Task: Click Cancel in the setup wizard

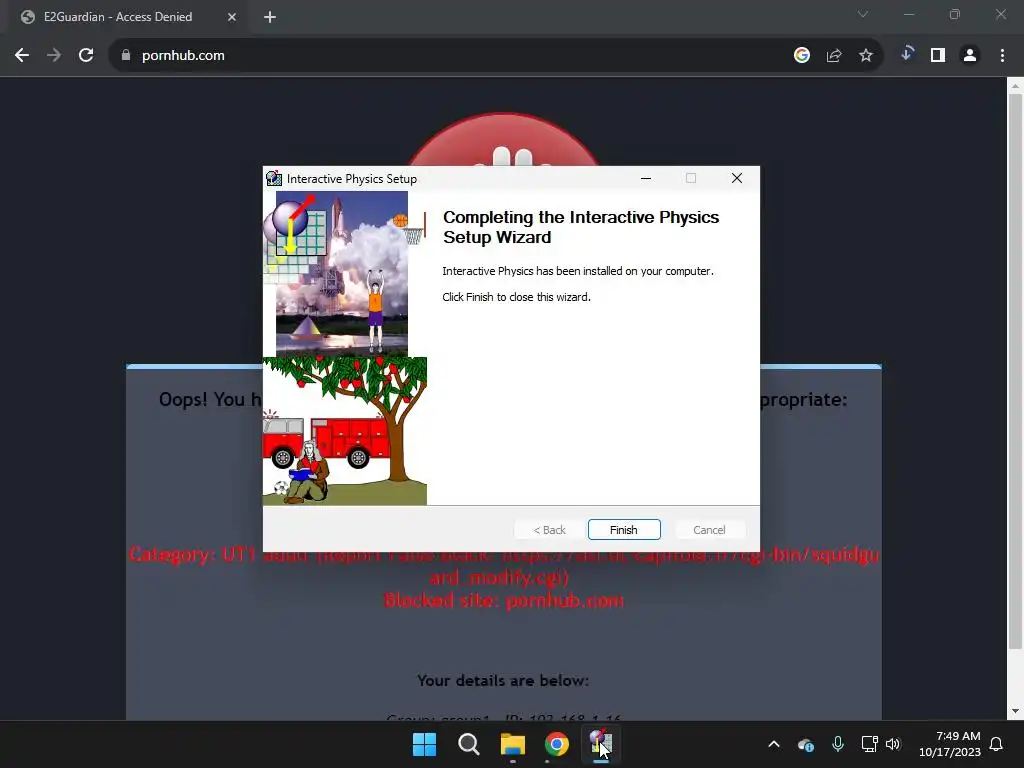Action: point(709,530)
